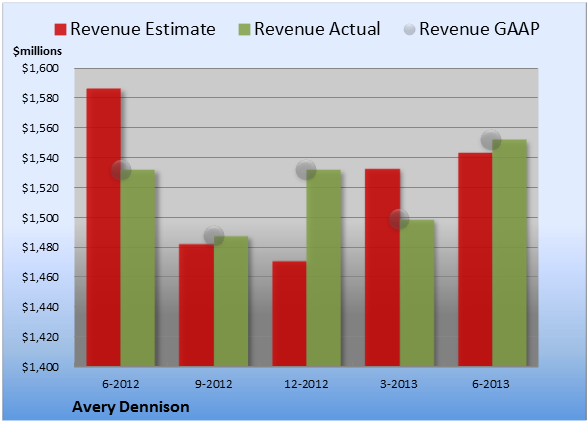Select the green actual bar for 12-2012
The width and height of the screenshot is (588, 422).
click(x=324, y=268)
